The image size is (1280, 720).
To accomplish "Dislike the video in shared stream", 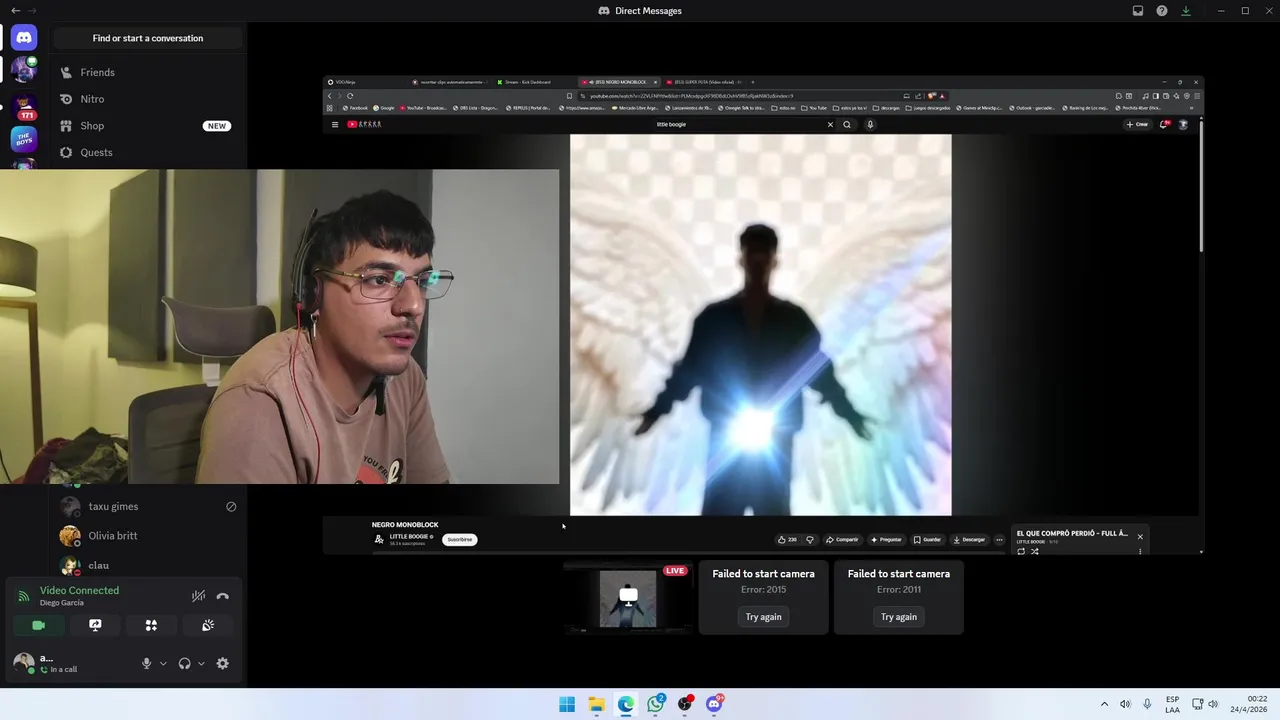I will tap(810, 540).
